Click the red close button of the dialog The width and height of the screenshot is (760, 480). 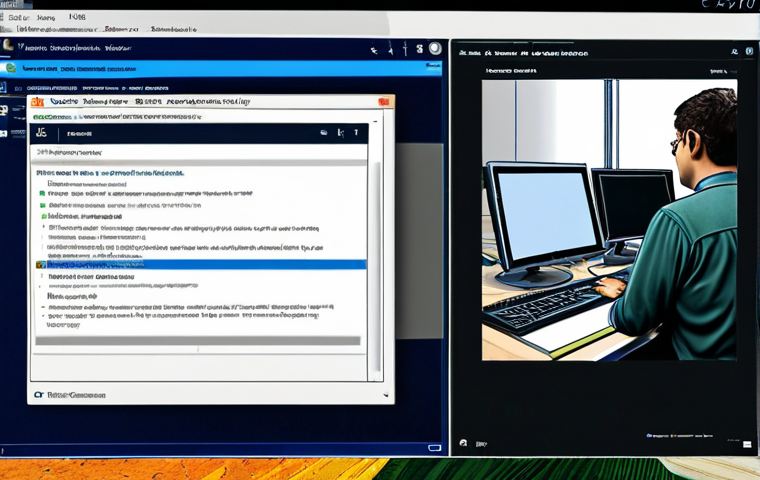point(384,102)
